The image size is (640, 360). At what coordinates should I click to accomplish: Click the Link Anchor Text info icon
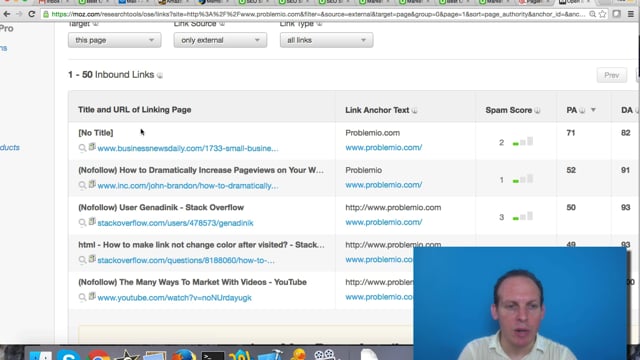tap(415, 111)
